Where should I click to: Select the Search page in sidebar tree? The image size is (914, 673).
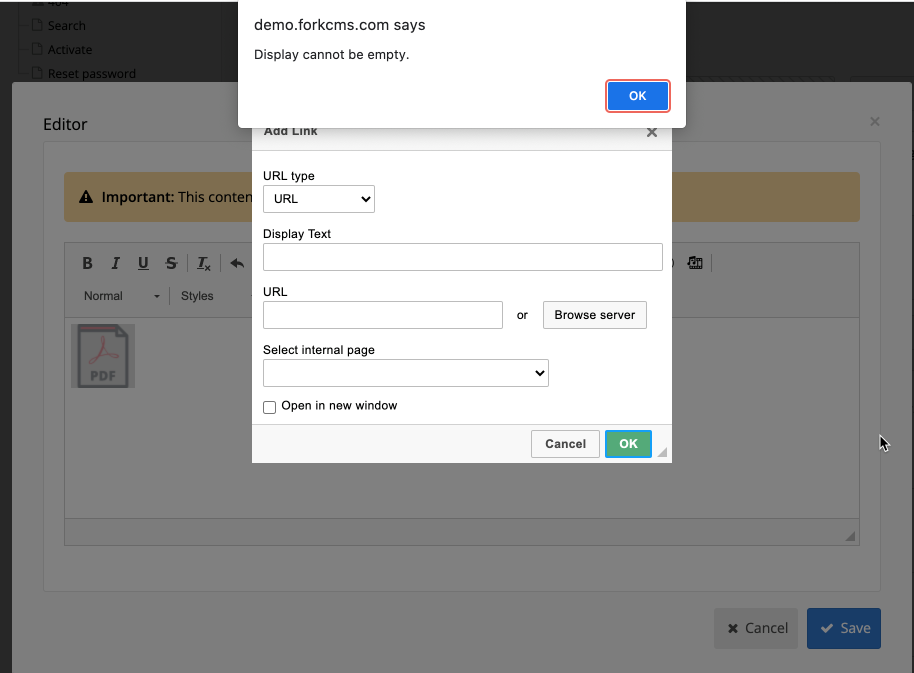66,25
